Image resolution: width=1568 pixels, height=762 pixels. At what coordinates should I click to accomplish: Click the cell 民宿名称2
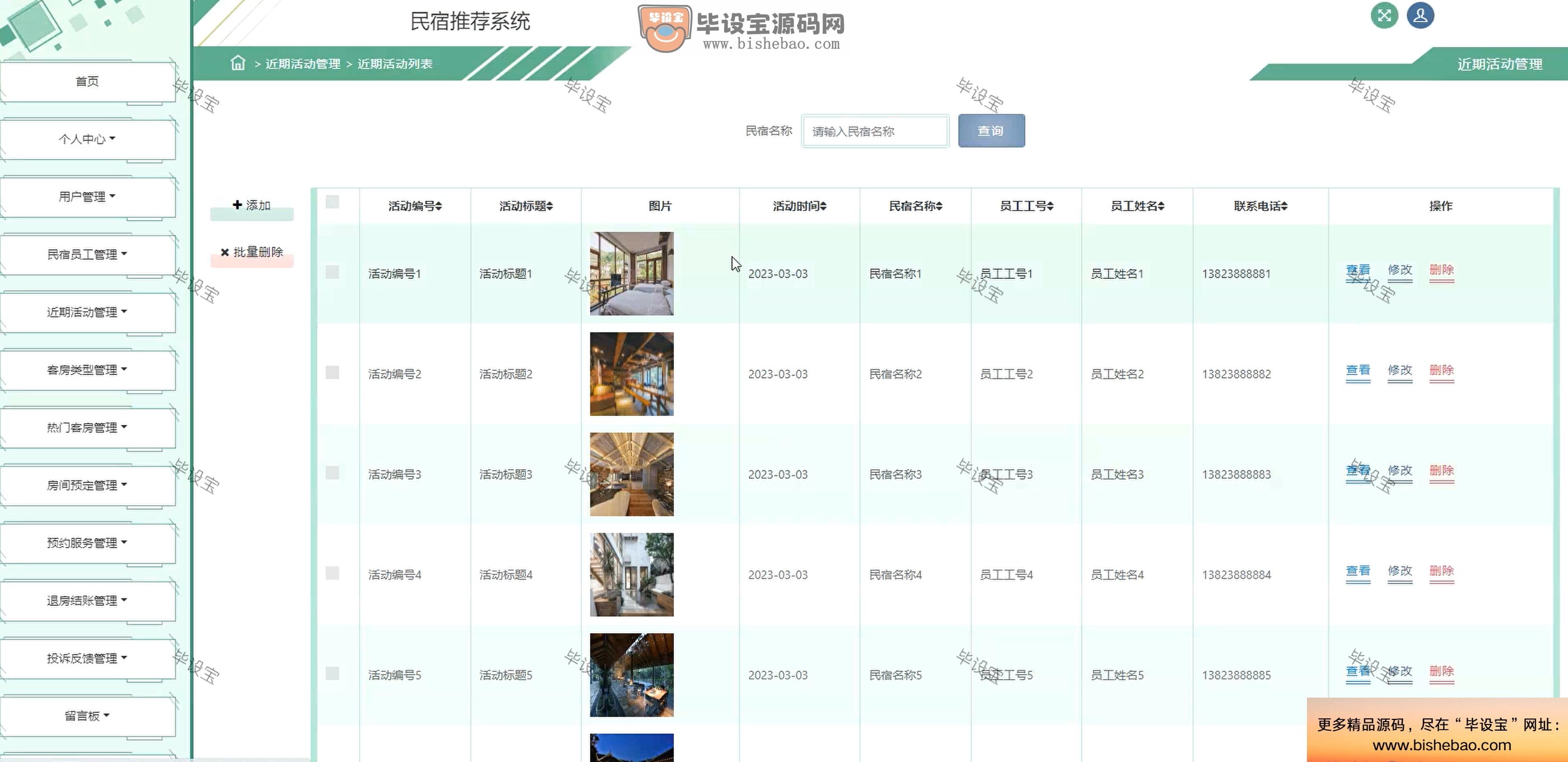tap(895, 374)
